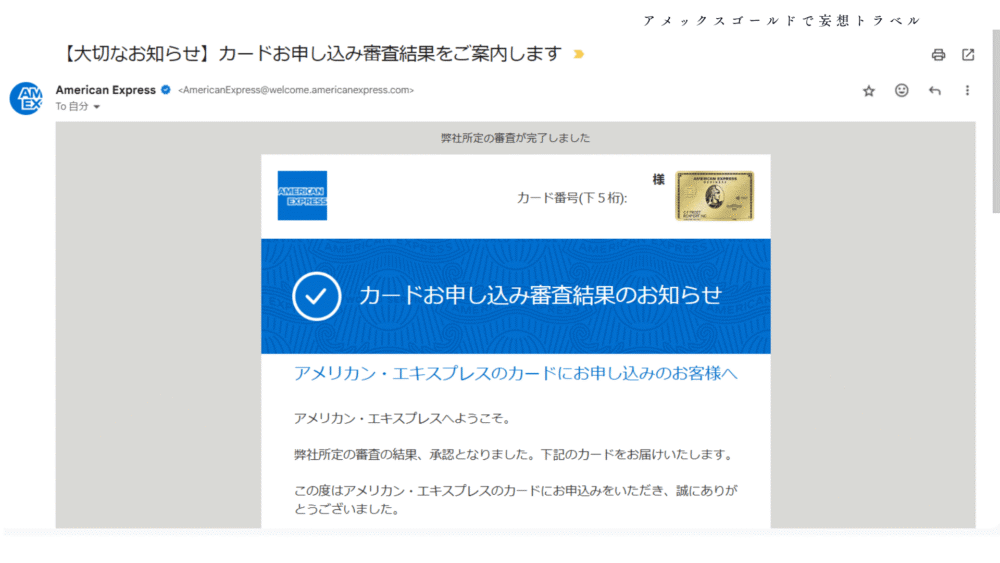Click the caption アメックスゴールドで妄想トラベル
Image resolution: width=1000 pixels, height=563 pixels.
point(782,21)
